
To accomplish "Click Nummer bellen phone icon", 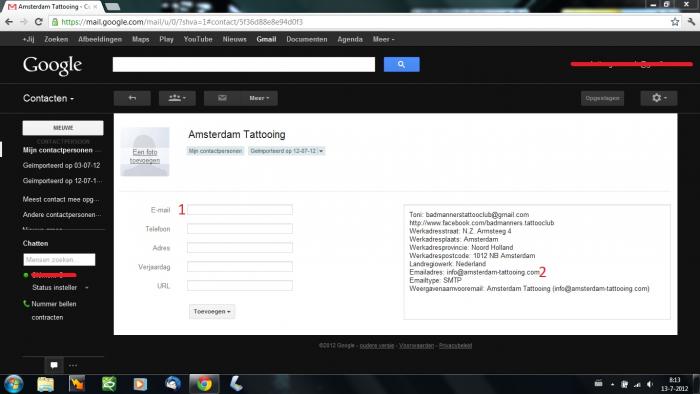I will [x=26, y=304].
